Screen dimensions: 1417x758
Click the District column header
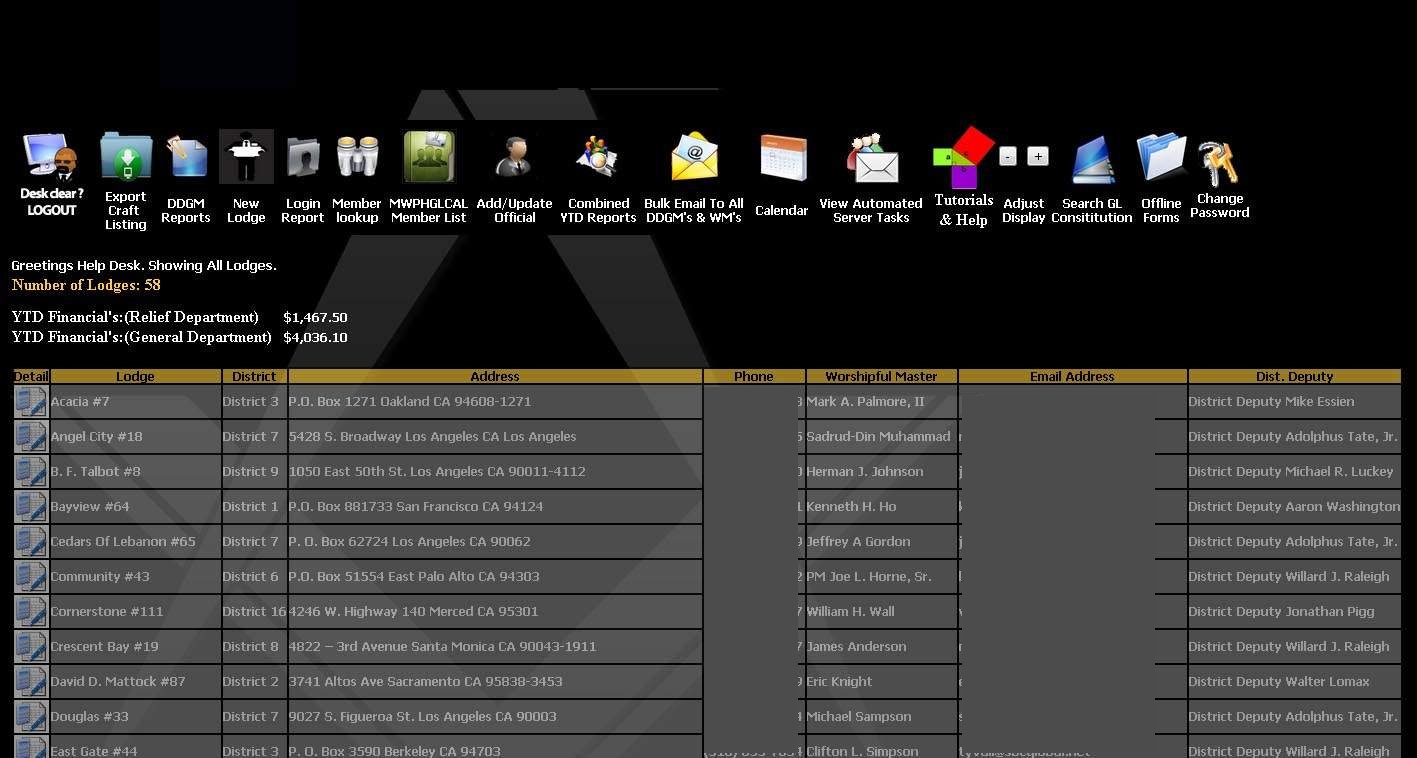pos(254,377)
